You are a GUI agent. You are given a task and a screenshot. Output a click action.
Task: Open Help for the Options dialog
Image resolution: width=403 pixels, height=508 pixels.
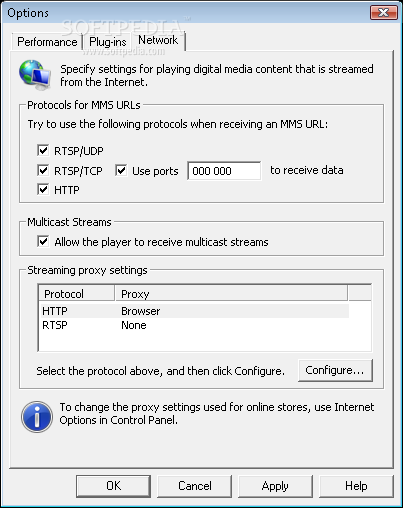(x=356, y=486)
